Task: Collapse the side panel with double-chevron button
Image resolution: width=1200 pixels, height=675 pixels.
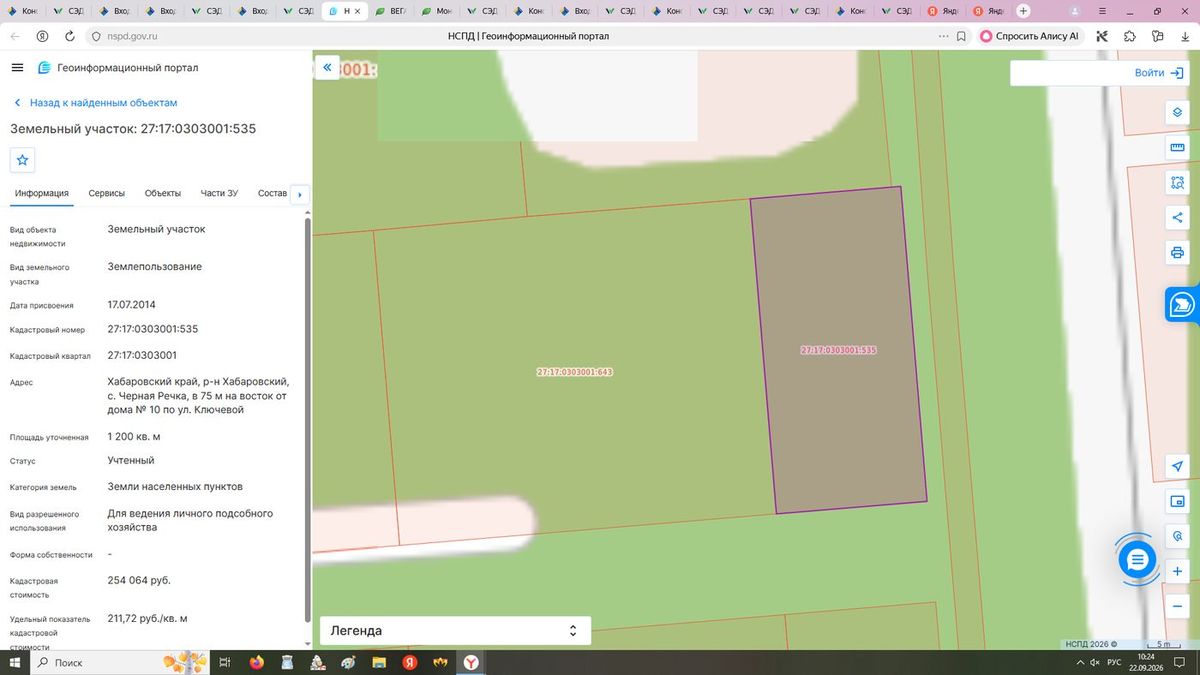Action: click(327, 67)
